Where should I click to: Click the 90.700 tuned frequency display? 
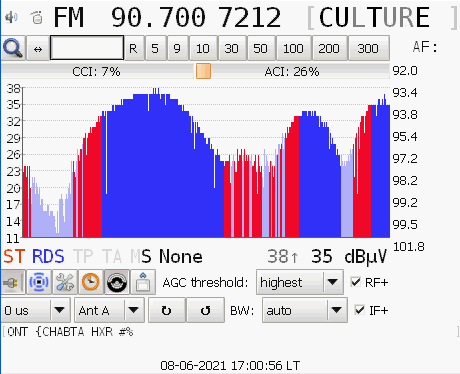tap(159, 17)
